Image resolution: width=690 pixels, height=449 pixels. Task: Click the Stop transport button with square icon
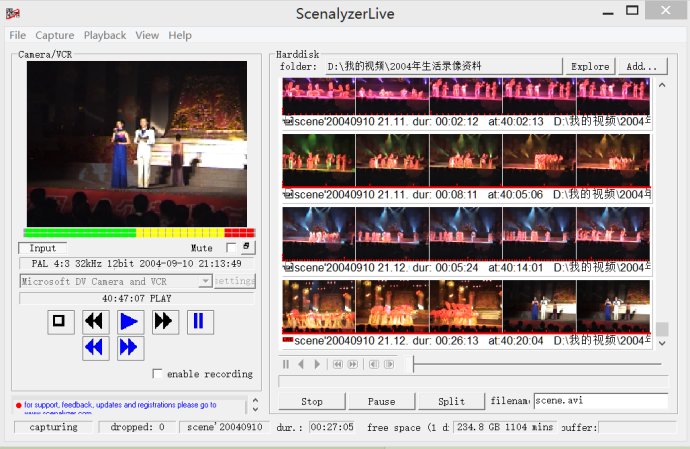click(x=61, y=322)
